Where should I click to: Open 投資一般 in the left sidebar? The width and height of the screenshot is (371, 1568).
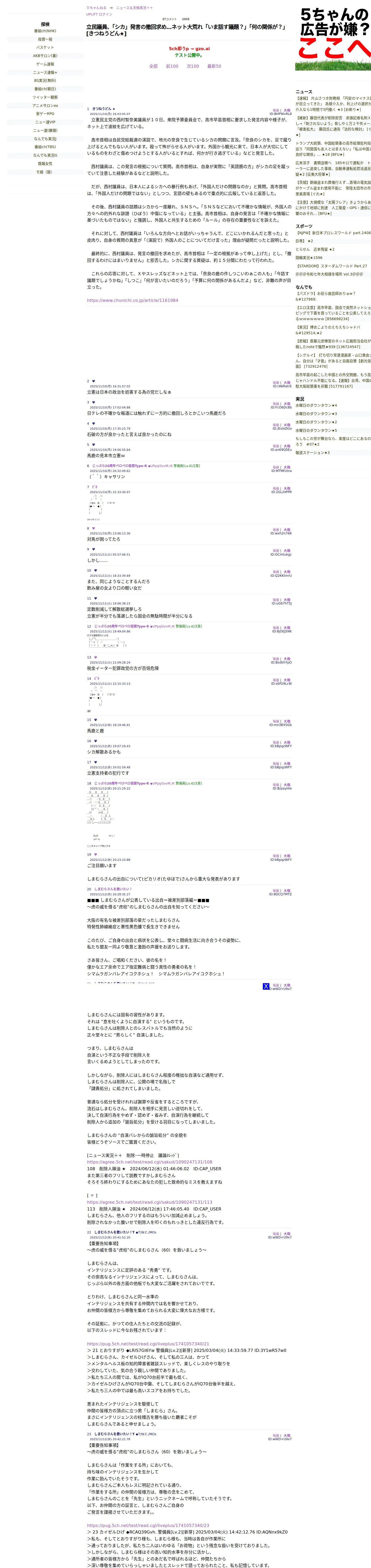45,39
